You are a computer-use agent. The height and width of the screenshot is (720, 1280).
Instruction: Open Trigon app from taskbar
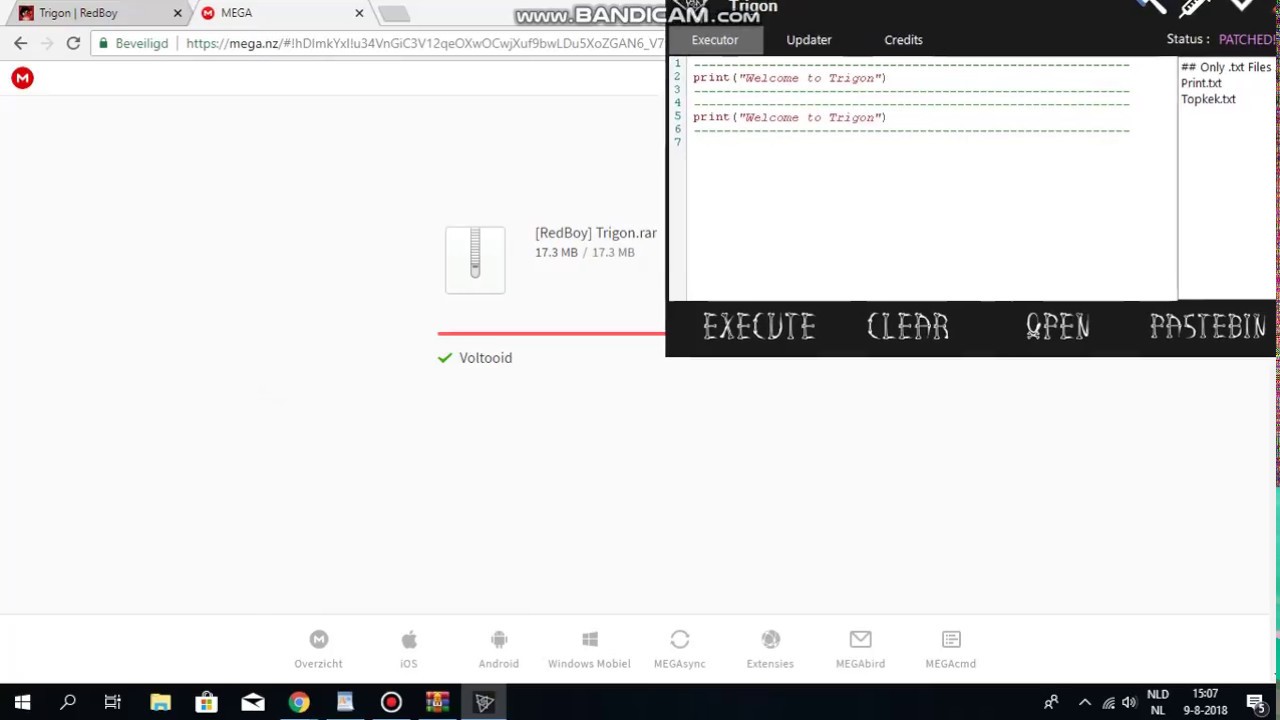point(484,702)
